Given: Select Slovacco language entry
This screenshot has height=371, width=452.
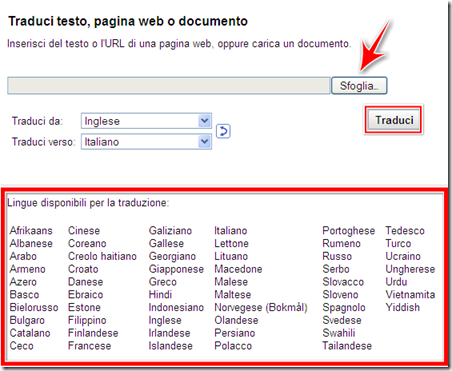Looking at the screenshot, I should [x=343, y=282].
